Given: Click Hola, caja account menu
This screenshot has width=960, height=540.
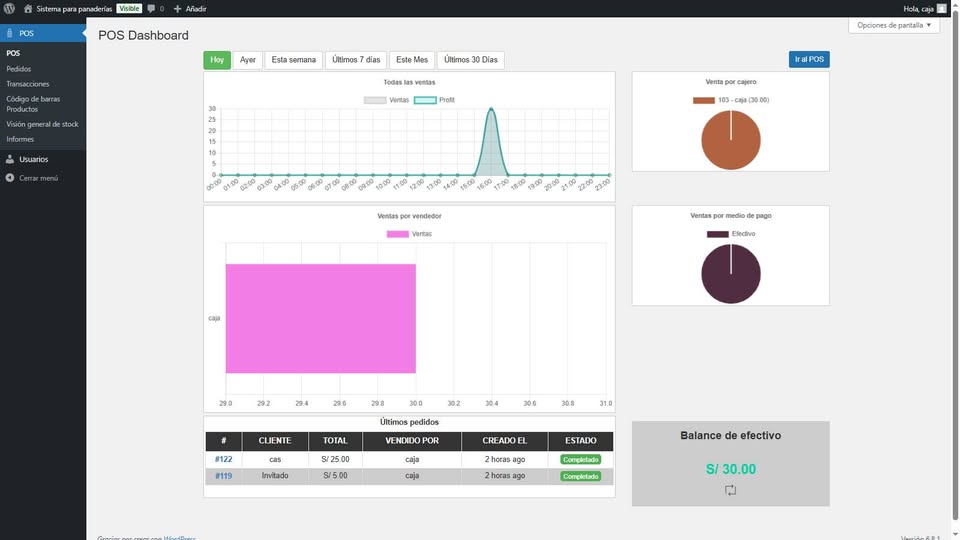Looking at the screenshot, I should (924, 9).
